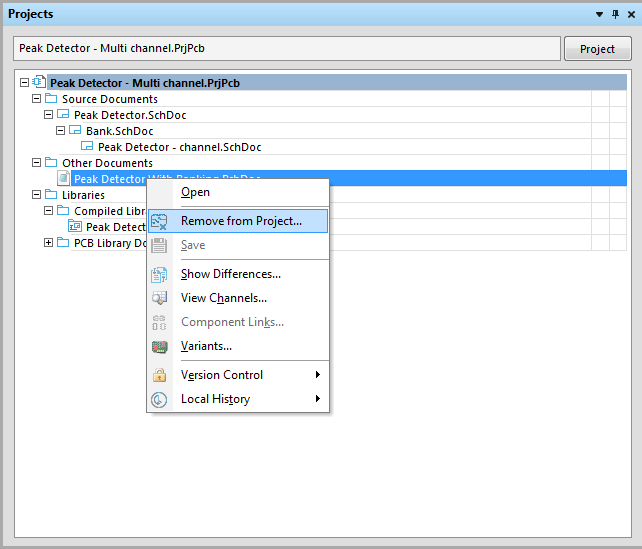Click the Show Differences icon
Image resolution: width=642 pixels, height=549 pixels.
click(x=159, y=274)
